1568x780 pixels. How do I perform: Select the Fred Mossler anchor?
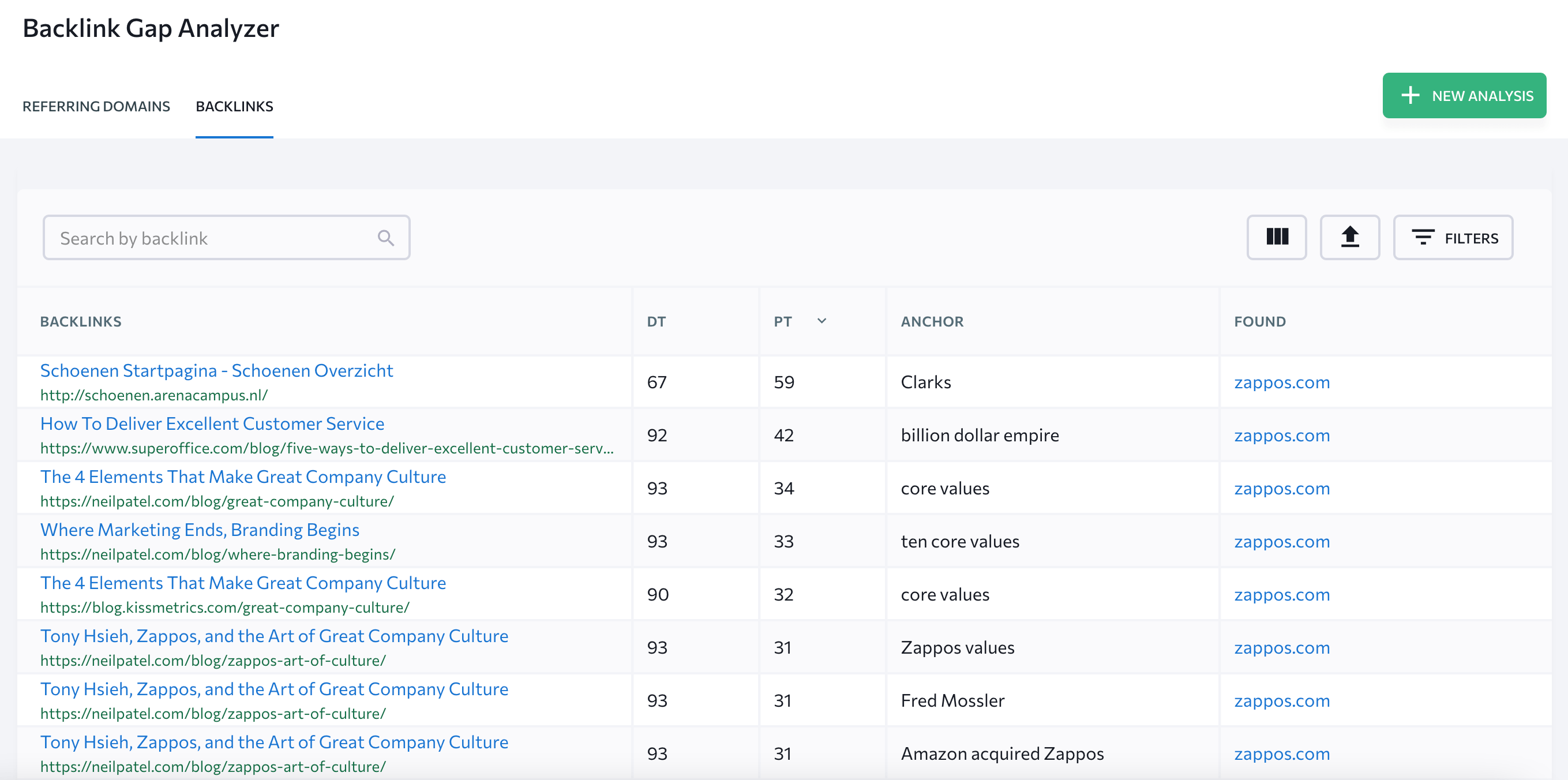click(x=952, y=700)
